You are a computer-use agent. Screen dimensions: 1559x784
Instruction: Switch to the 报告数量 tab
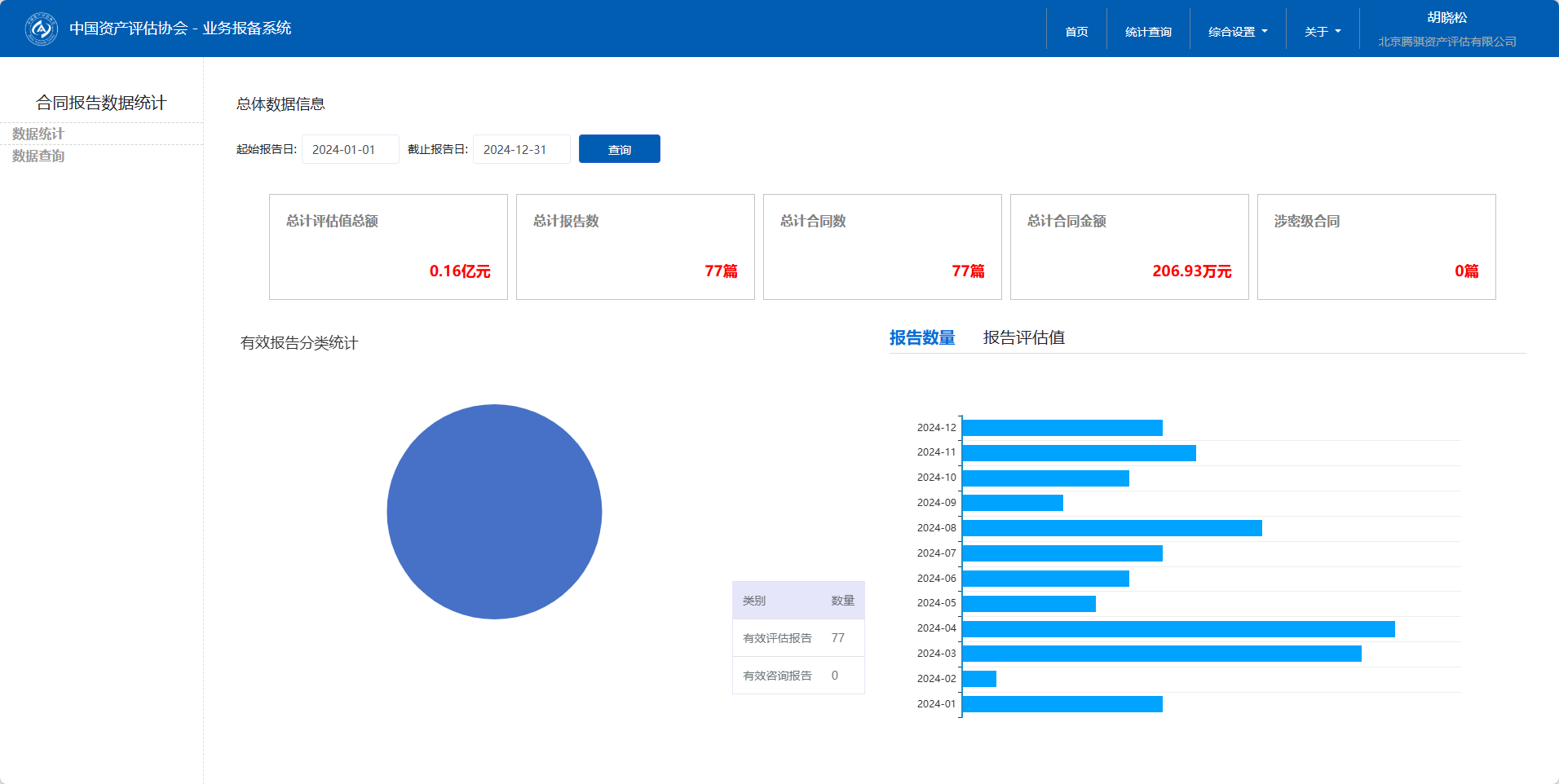921,337
